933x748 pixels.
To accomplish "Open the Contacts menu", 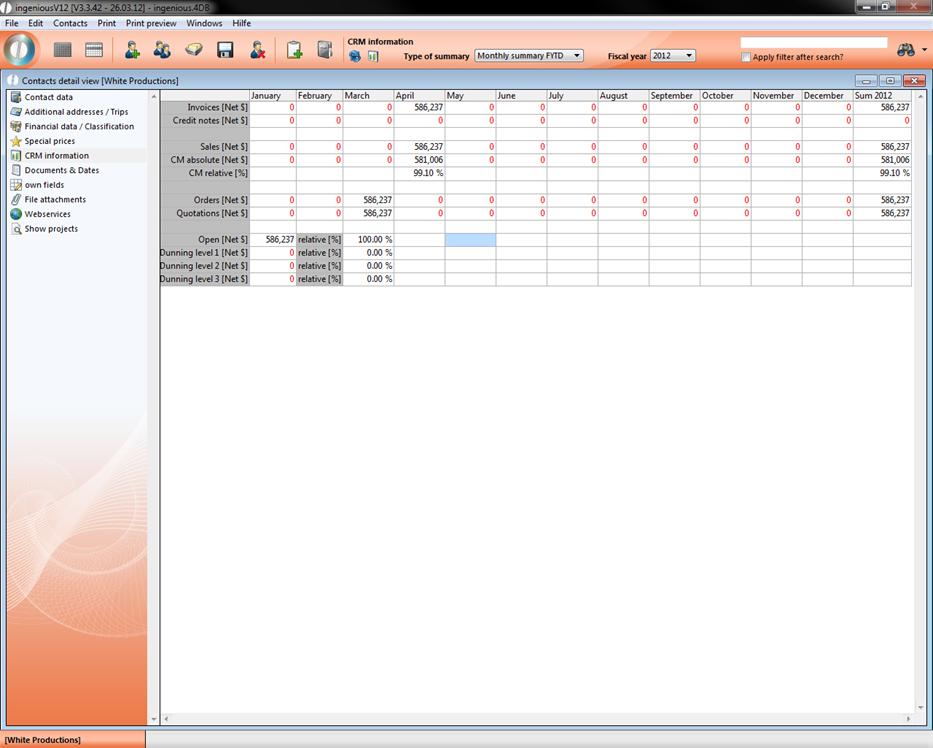I will coord(70,23).
